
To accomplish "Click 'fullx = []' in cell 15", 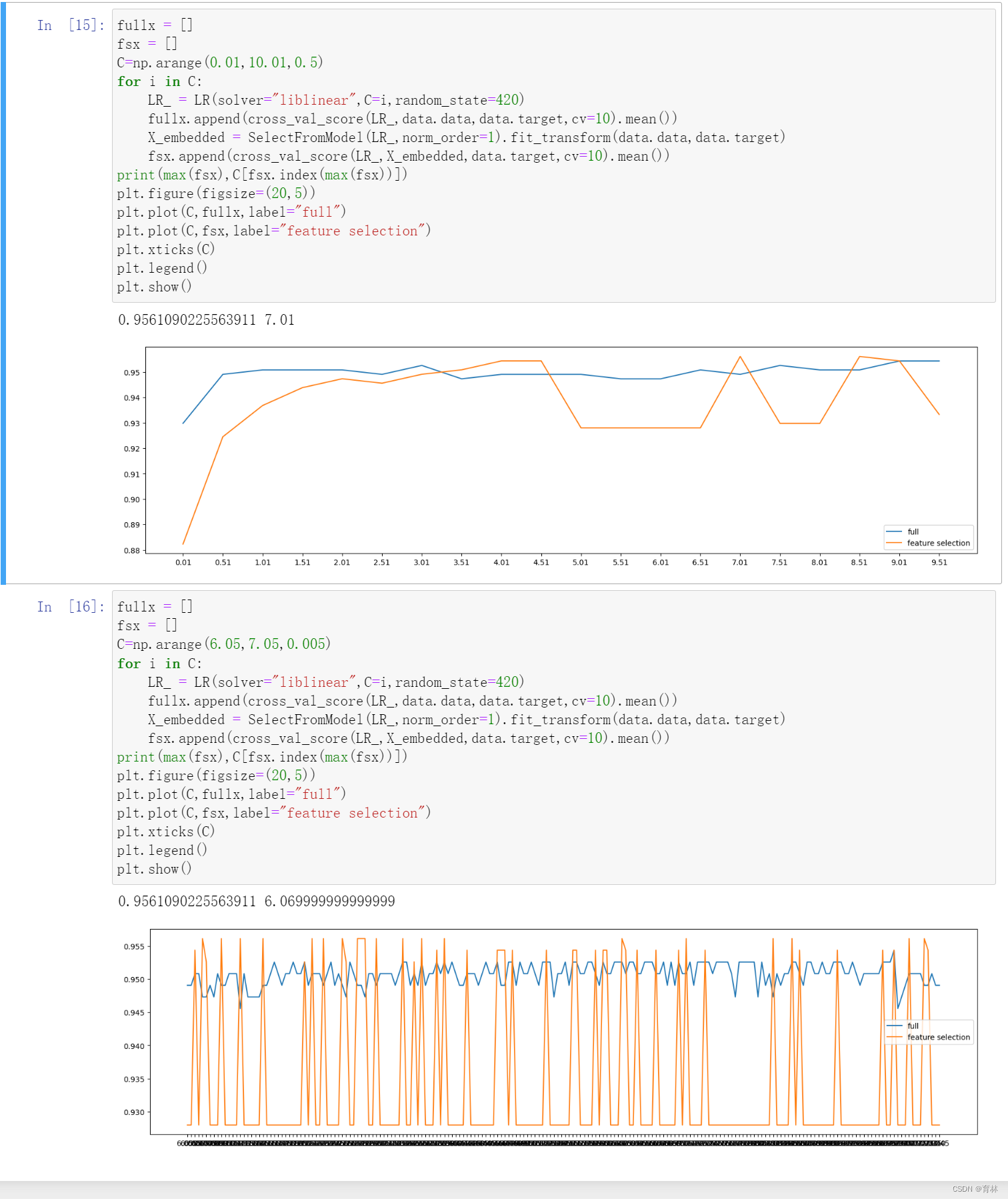I will [155, 25].
